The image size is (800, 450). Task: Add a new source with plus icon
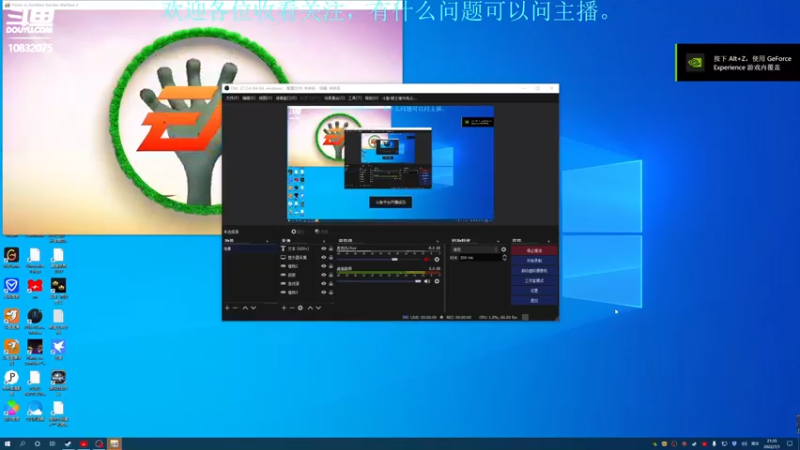click(x=284, y=308)
